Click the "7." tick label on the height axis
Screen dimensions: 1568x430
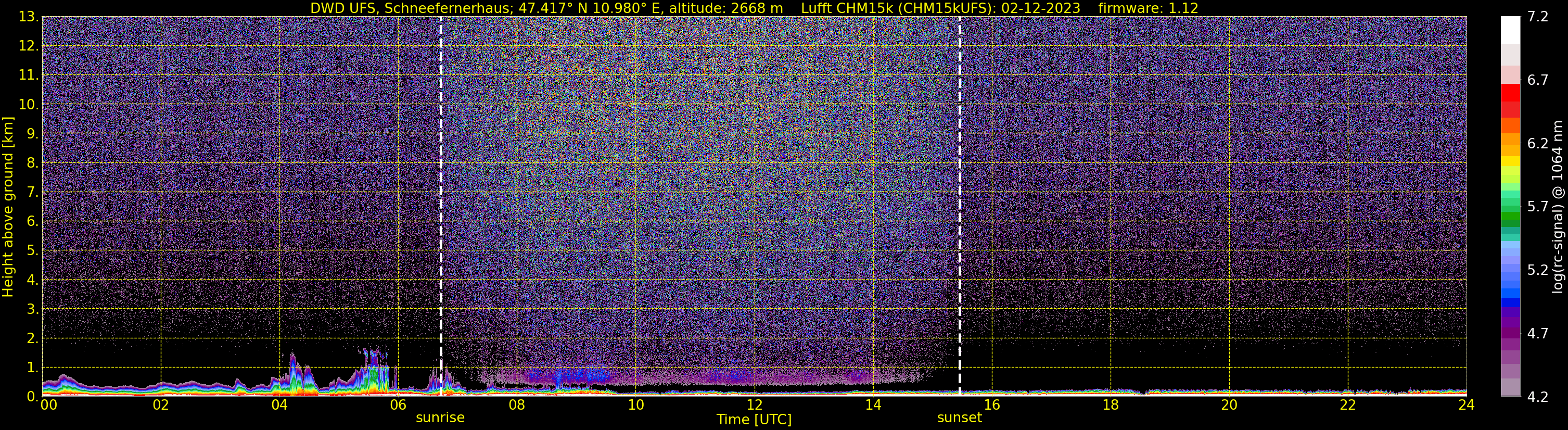pos(32,193)
